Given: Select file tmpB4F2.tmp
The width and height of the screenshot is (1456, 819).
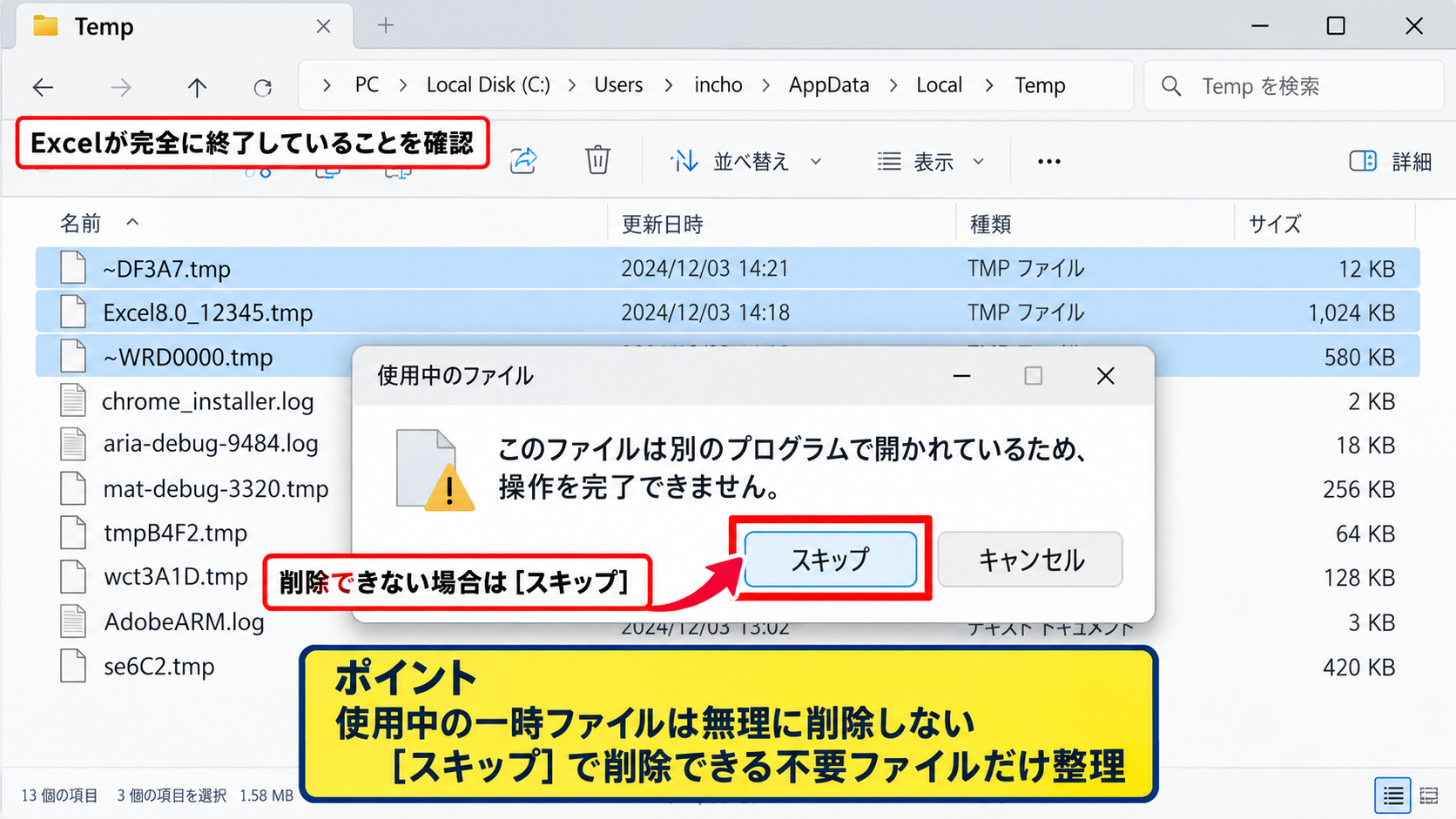Looking at the screenshot, I should [x=175, y=533].
